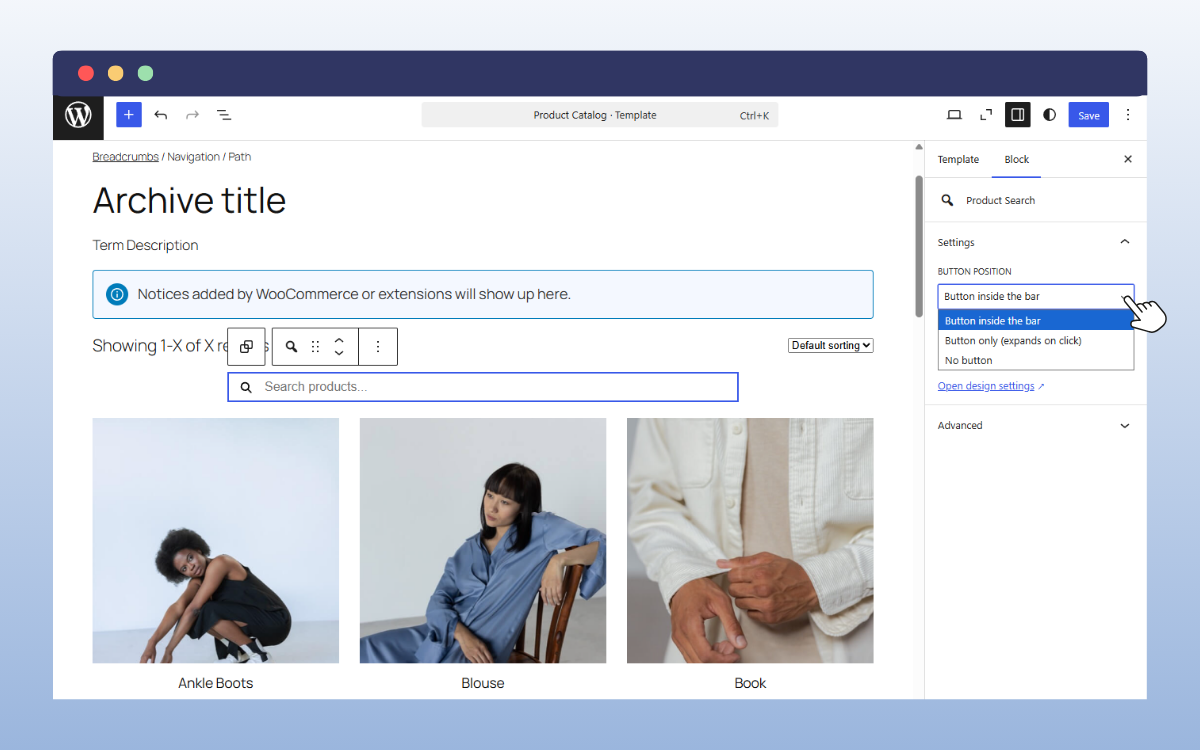Toggle the settings sidebar panel icon
The image size is (1200, 750).
(x=1017, y=115)
